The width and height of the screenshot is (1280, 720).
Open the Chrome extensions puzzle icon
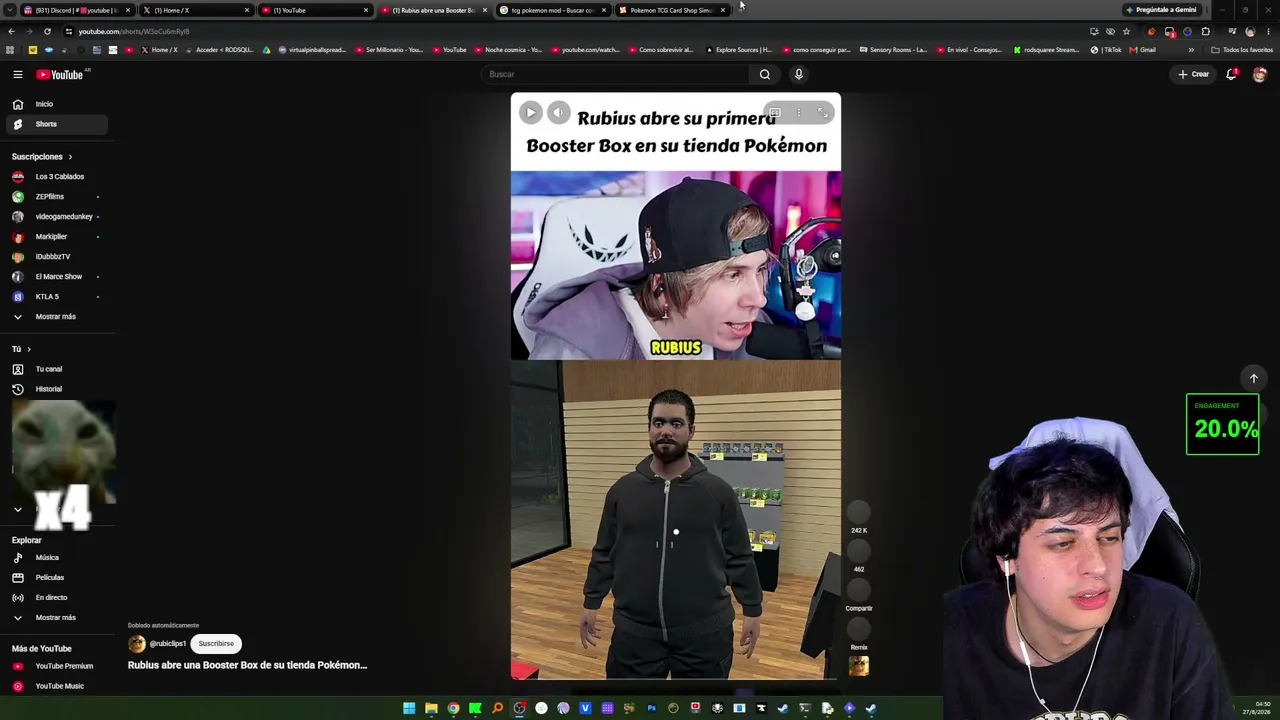[1206, 32]
